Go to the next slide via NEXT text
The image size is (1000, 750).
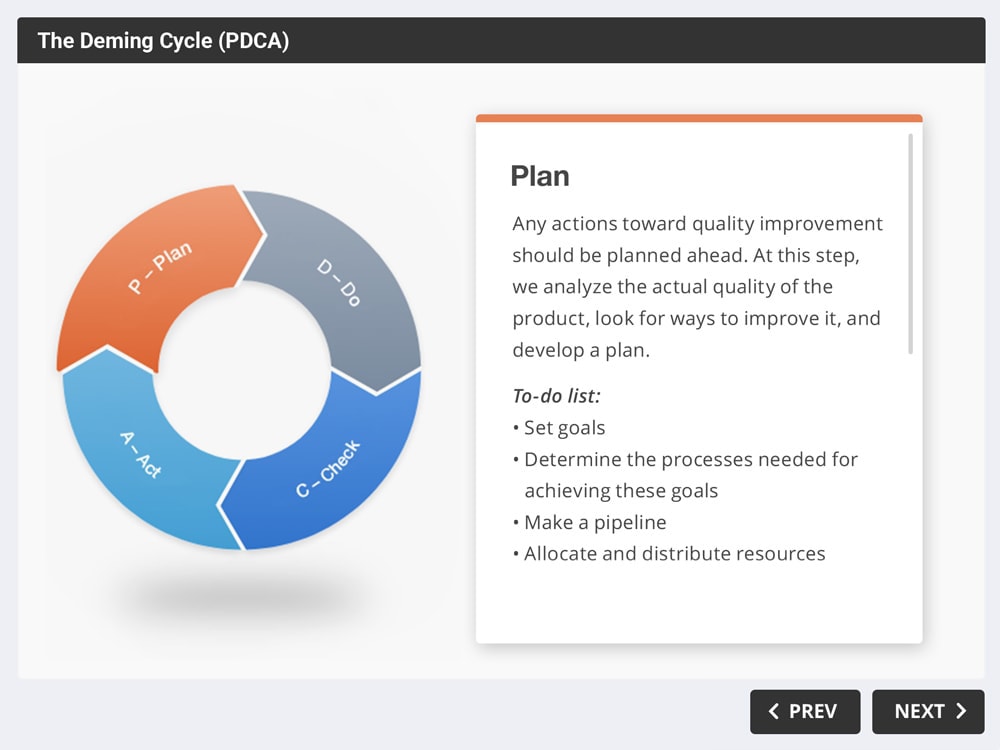pyautogui.click(x=919, y=711)
